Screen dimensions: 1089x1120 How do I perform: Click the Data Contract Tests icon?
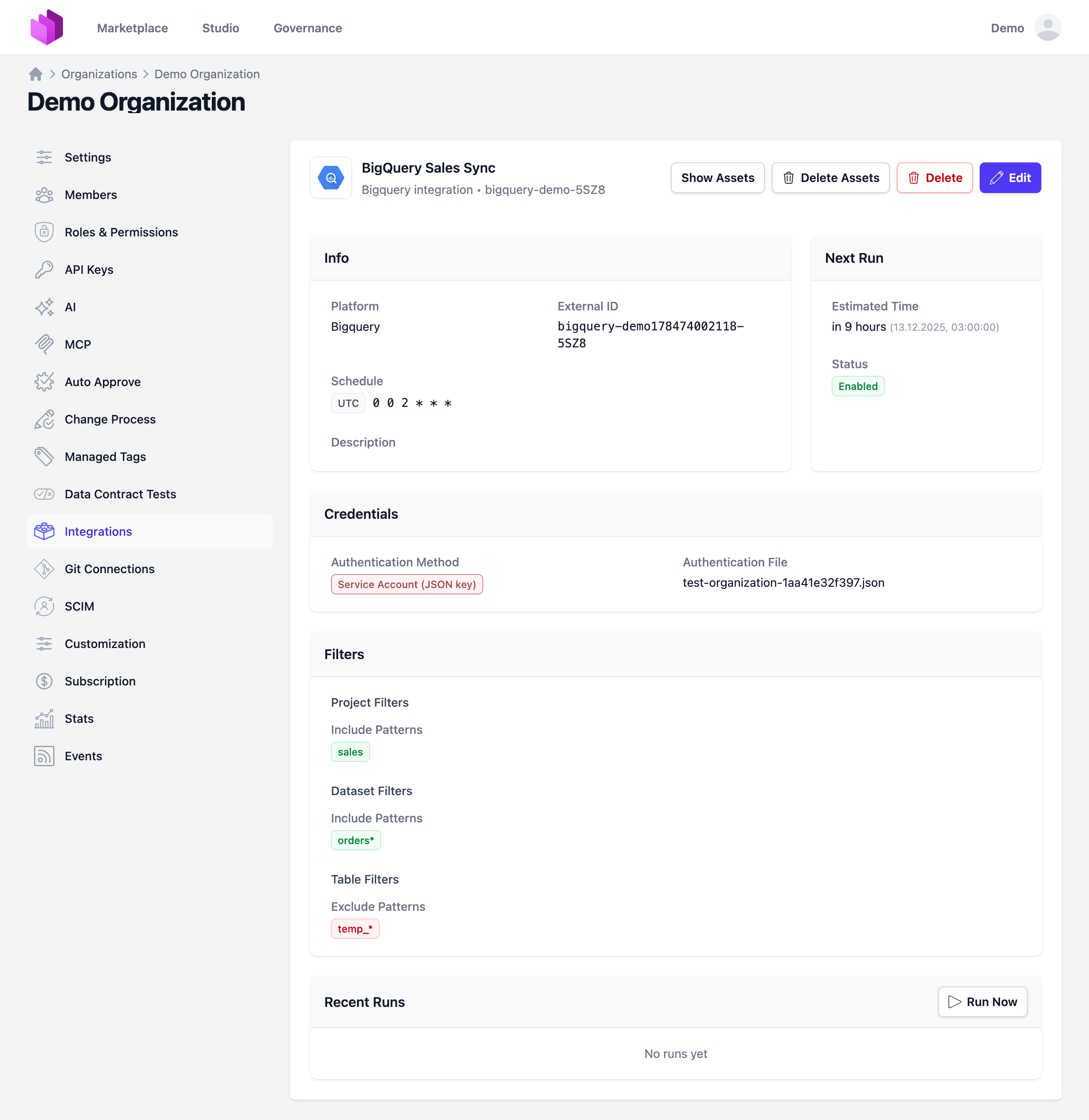click(x=44, y=494)
